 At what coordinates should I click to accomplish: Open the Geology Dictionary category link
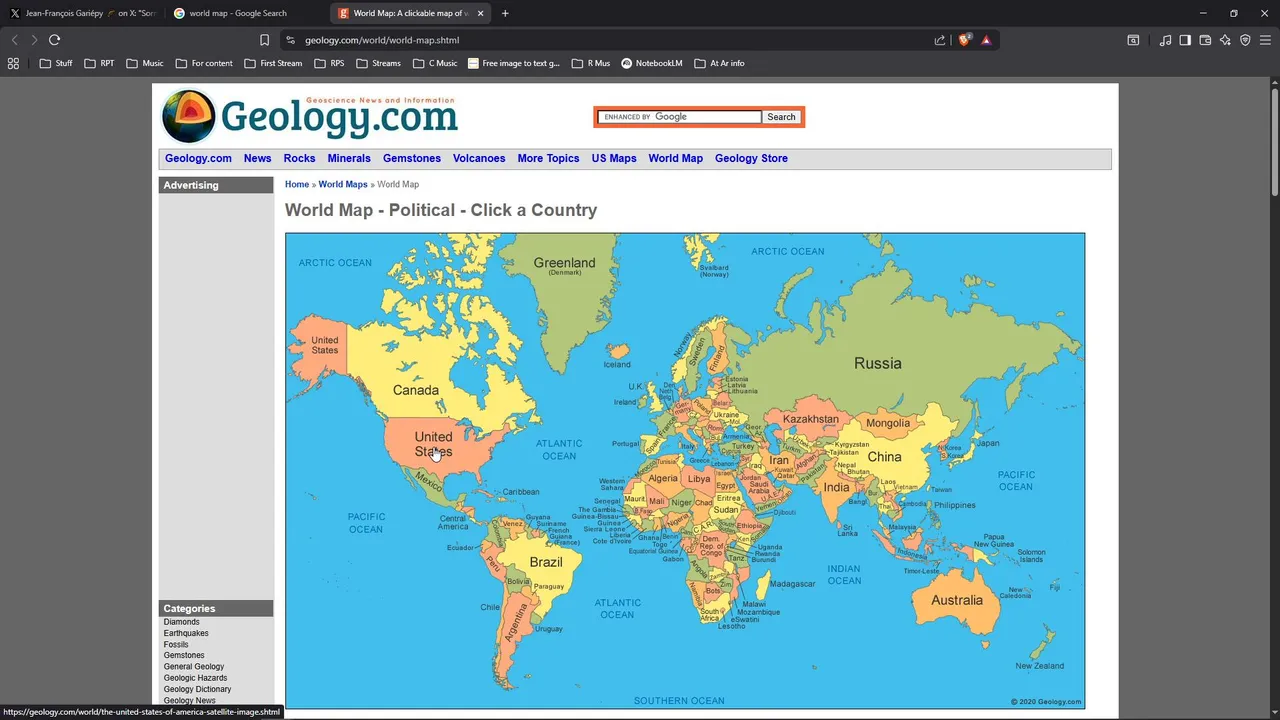tap(198, 689)
